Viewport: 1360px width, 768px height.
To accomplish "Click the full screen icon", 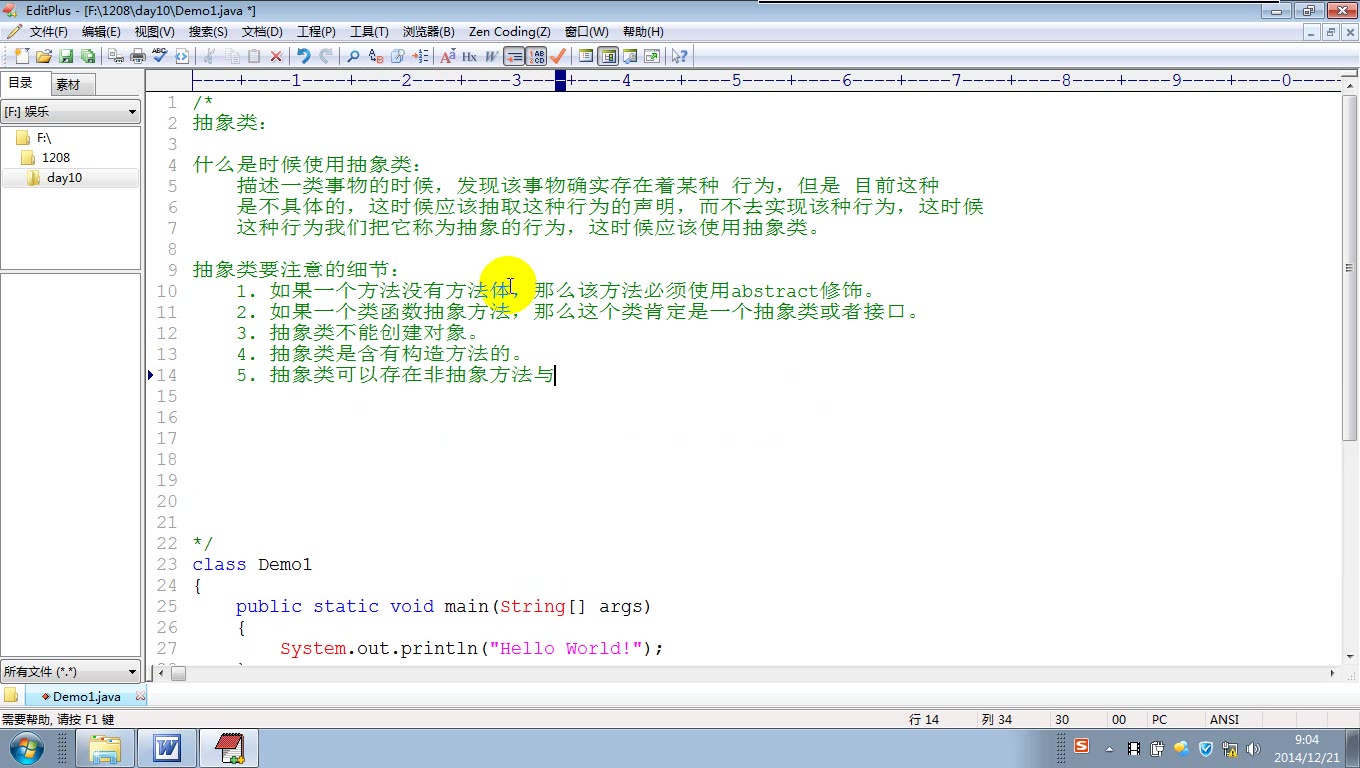I will pyautogui.click(x=652, y=56).
